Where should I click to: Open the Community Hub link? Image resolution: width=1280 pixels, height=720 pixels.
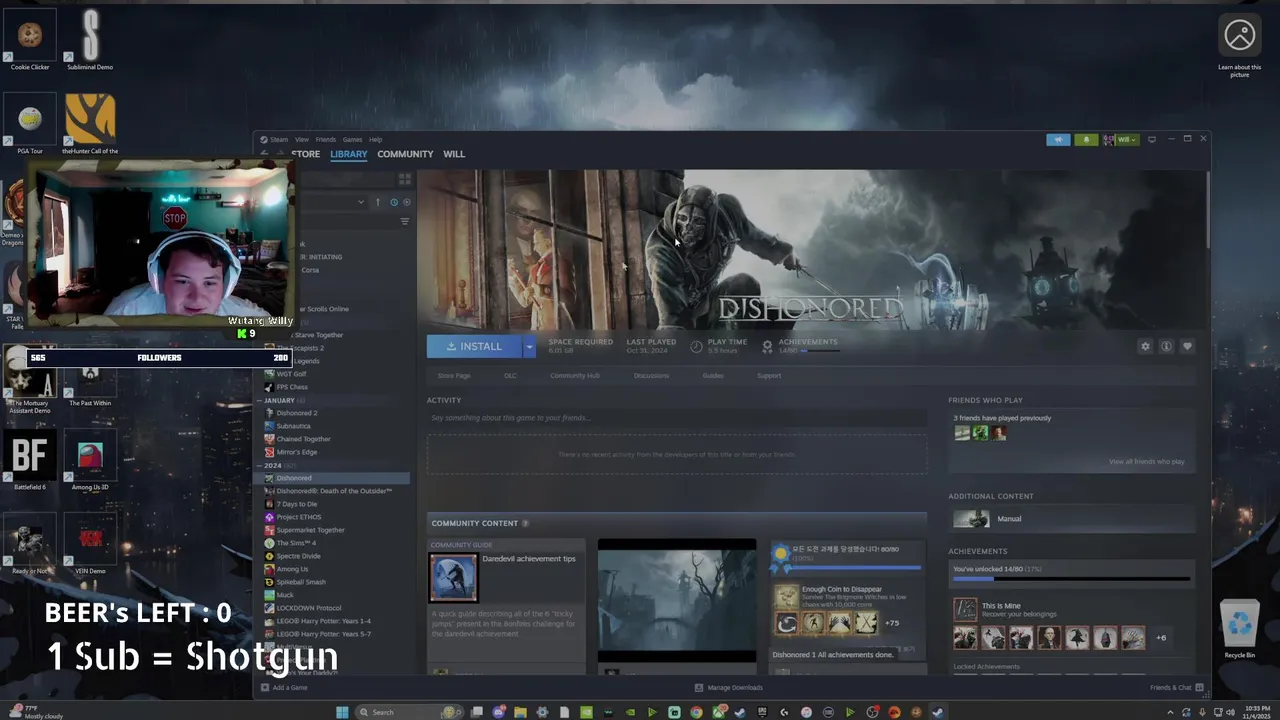point(575,376)
